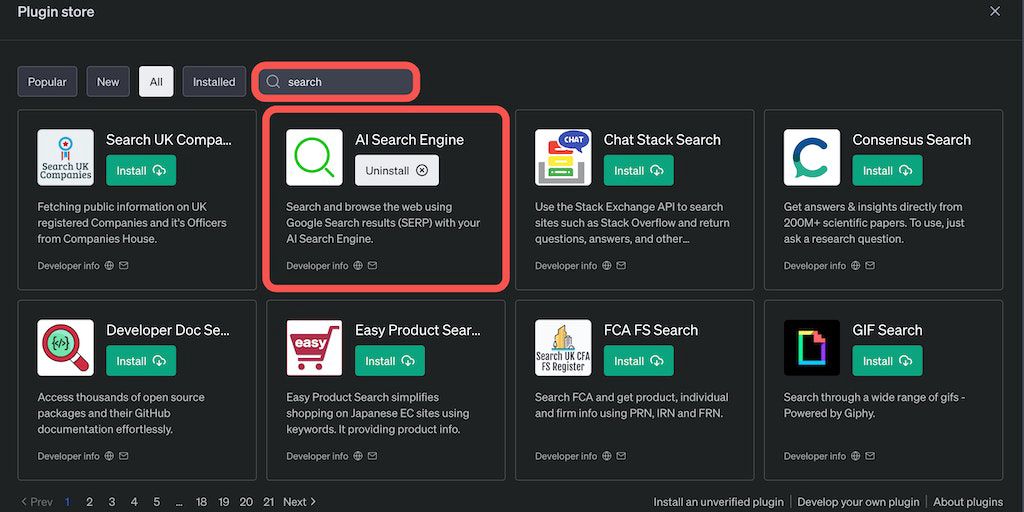Click the plugin search input field
Image resolution: width=1024 pixels, height=512 pixels.
point(345,82)
